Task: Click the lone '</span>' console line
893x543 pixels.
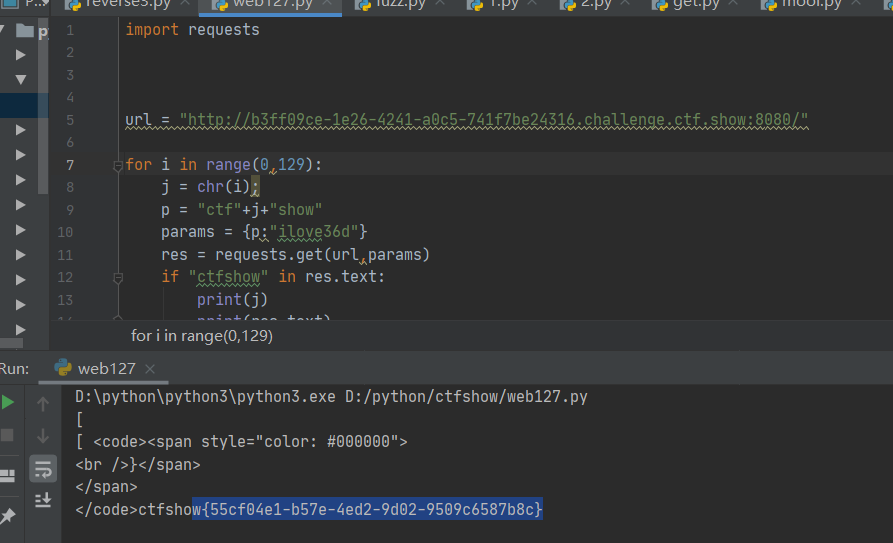Action: click(x=106, y=487)
